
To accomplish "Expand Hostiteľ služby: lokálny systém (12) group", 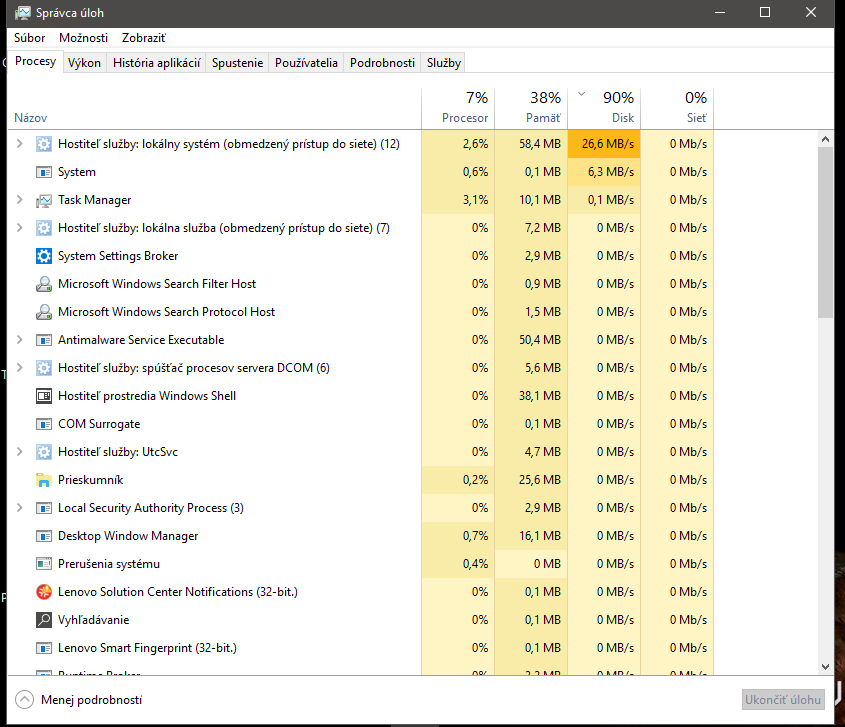I will [x=19, y=144].
